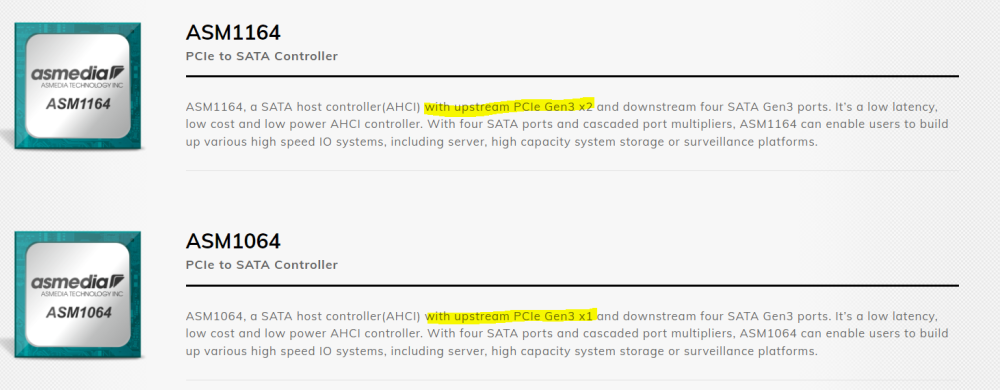Open the ASM1164 chip product image
The image size is (1000, 390).
78,85
